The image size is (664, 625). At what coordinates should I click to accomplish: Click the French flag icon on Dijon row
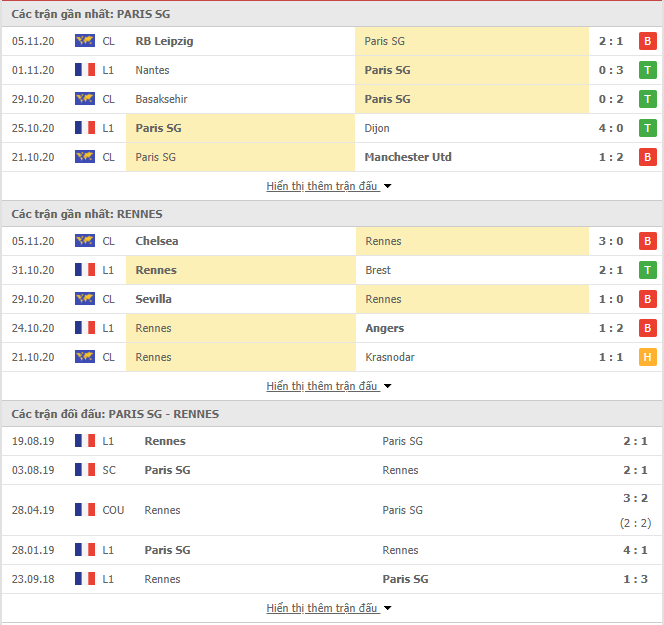point(85,127)
